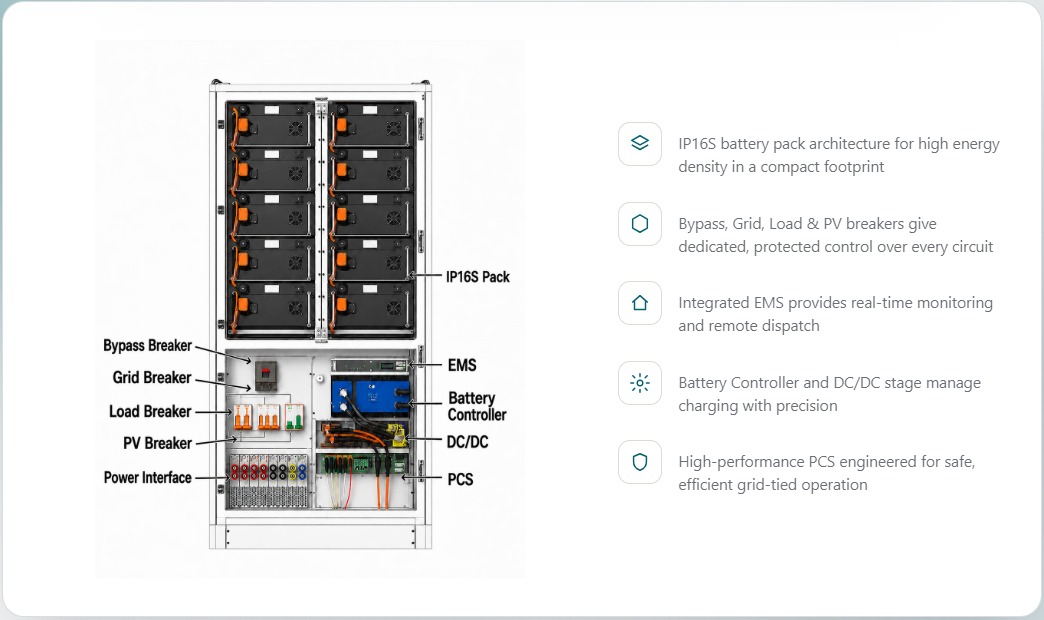Click text 'Battery Controller and DC/DC stage manage'
Image resolution: width=1044 pixels, height=620 pixels.
pyautogui.click(x=830, y=383)
